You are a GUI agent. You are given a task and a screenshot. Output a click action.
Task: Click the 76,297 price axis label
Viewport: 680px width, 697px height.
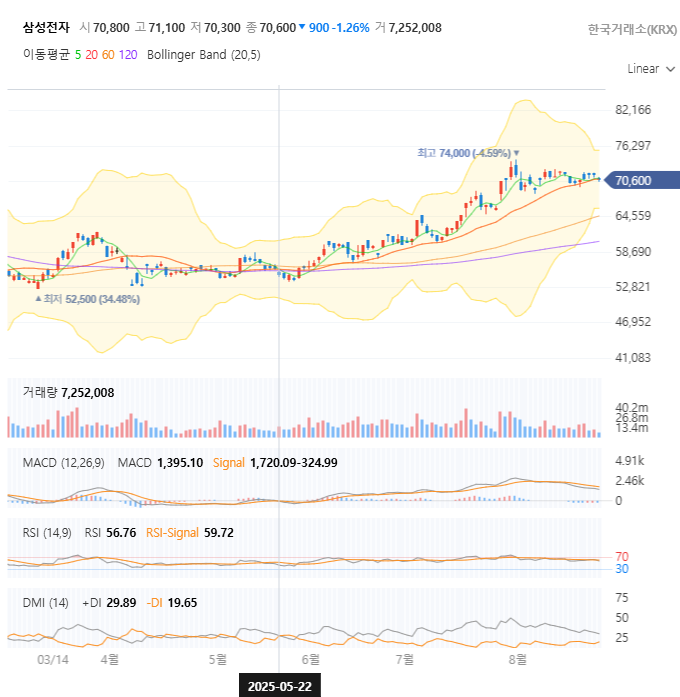pyautogui.click(x=633, y=145)
